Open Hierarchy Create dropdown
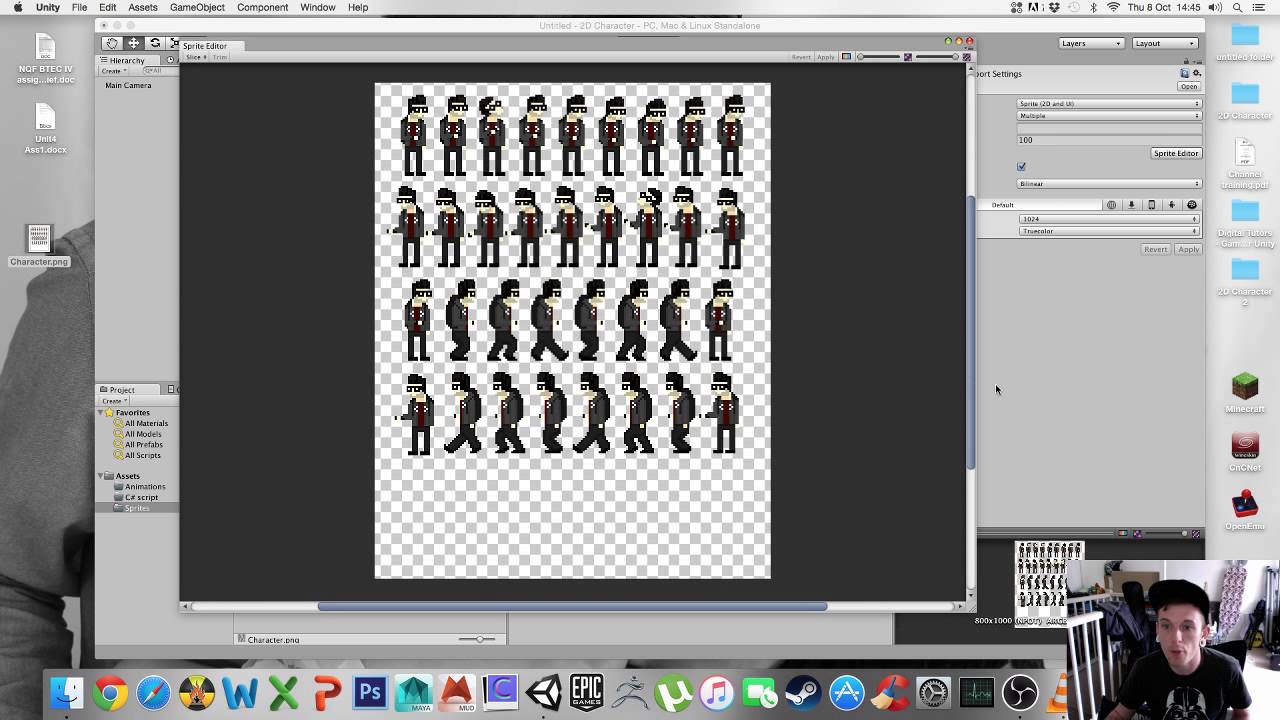1280x720 pixels. tap(113, 71)
